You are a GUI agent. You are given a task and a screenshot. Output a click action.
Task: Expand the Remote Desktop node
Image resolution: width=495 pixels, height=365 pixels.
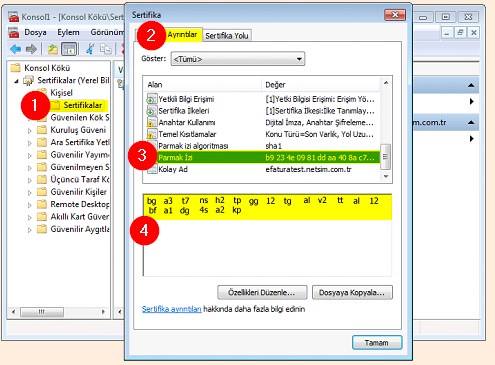pos(30,205)
